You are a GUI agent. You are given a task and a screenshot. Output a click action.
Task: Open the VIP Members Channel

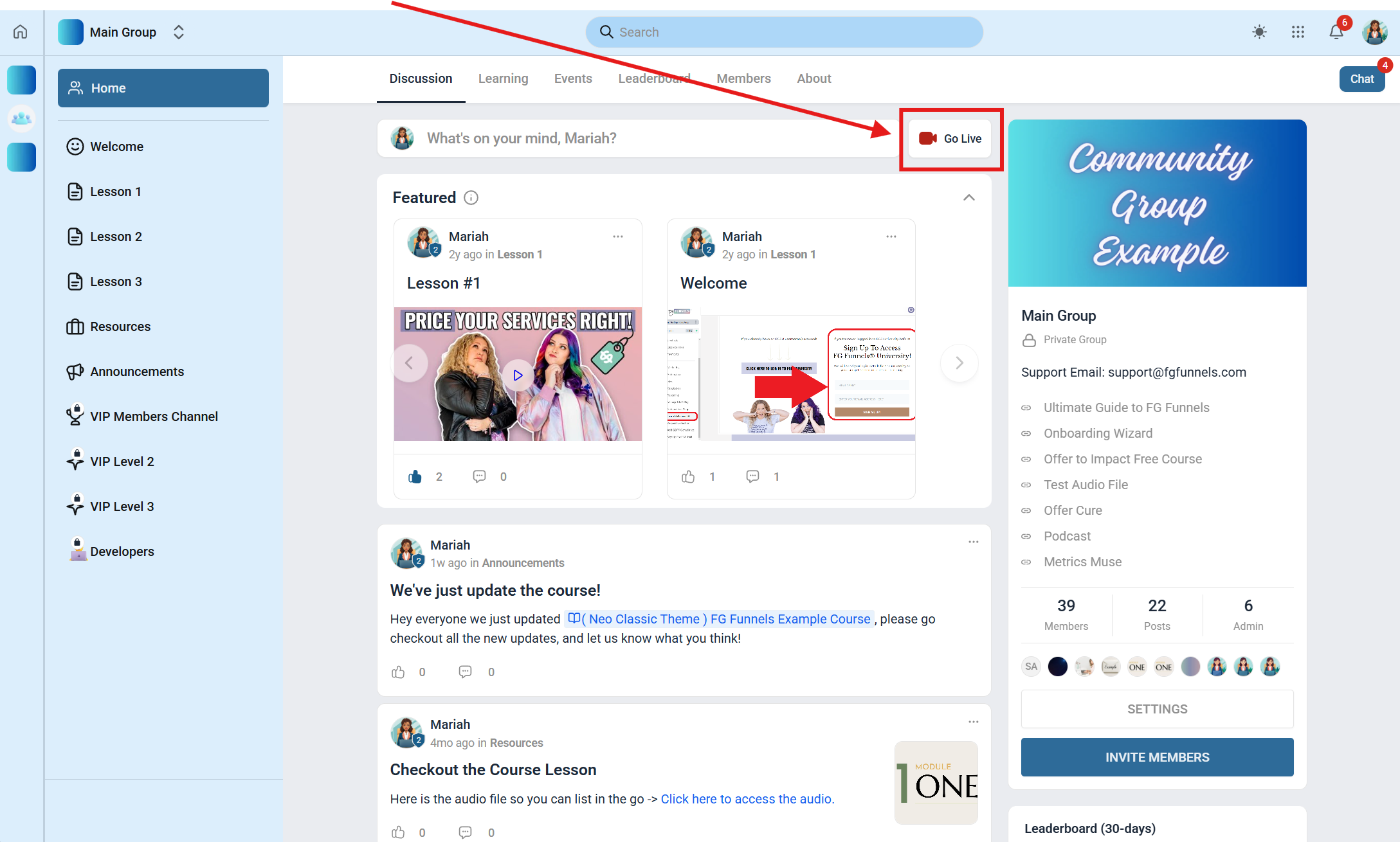point(154,417)
